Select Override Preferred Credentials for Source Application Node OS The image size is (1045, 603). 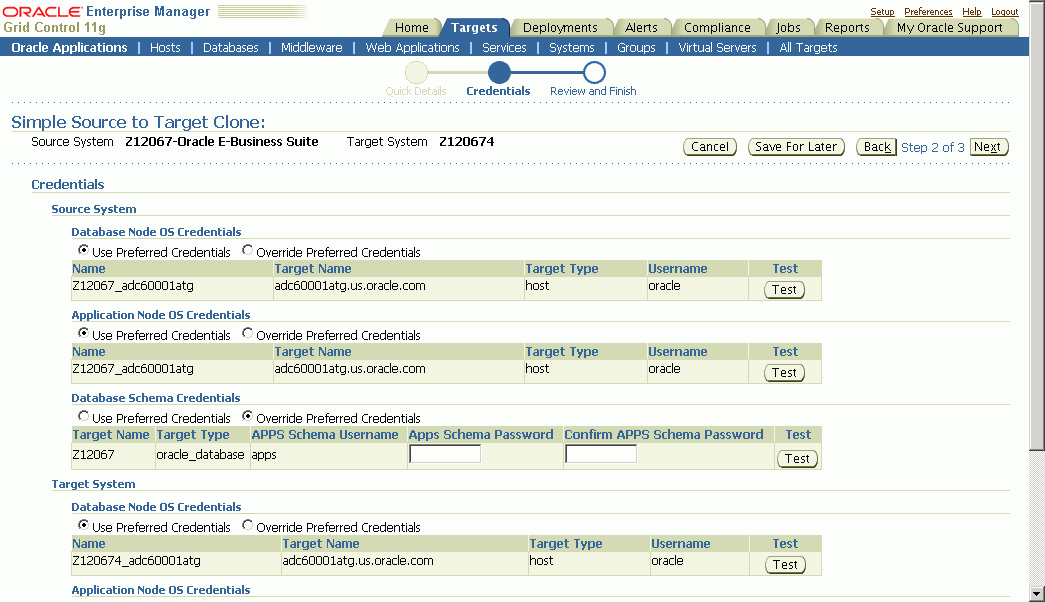tap(247, 332)
